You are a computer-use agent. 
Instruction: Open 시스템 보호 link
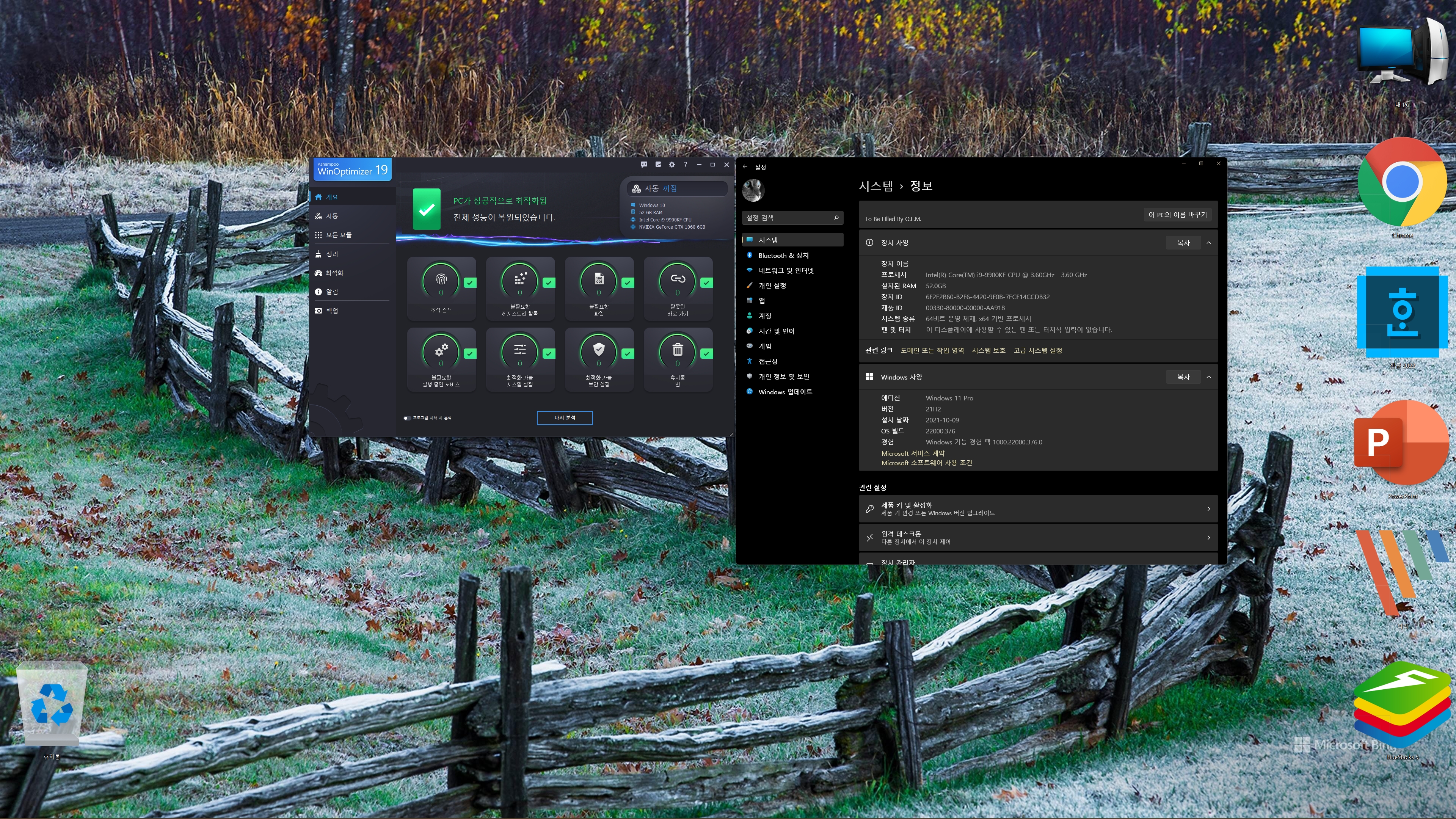(988, 350)
